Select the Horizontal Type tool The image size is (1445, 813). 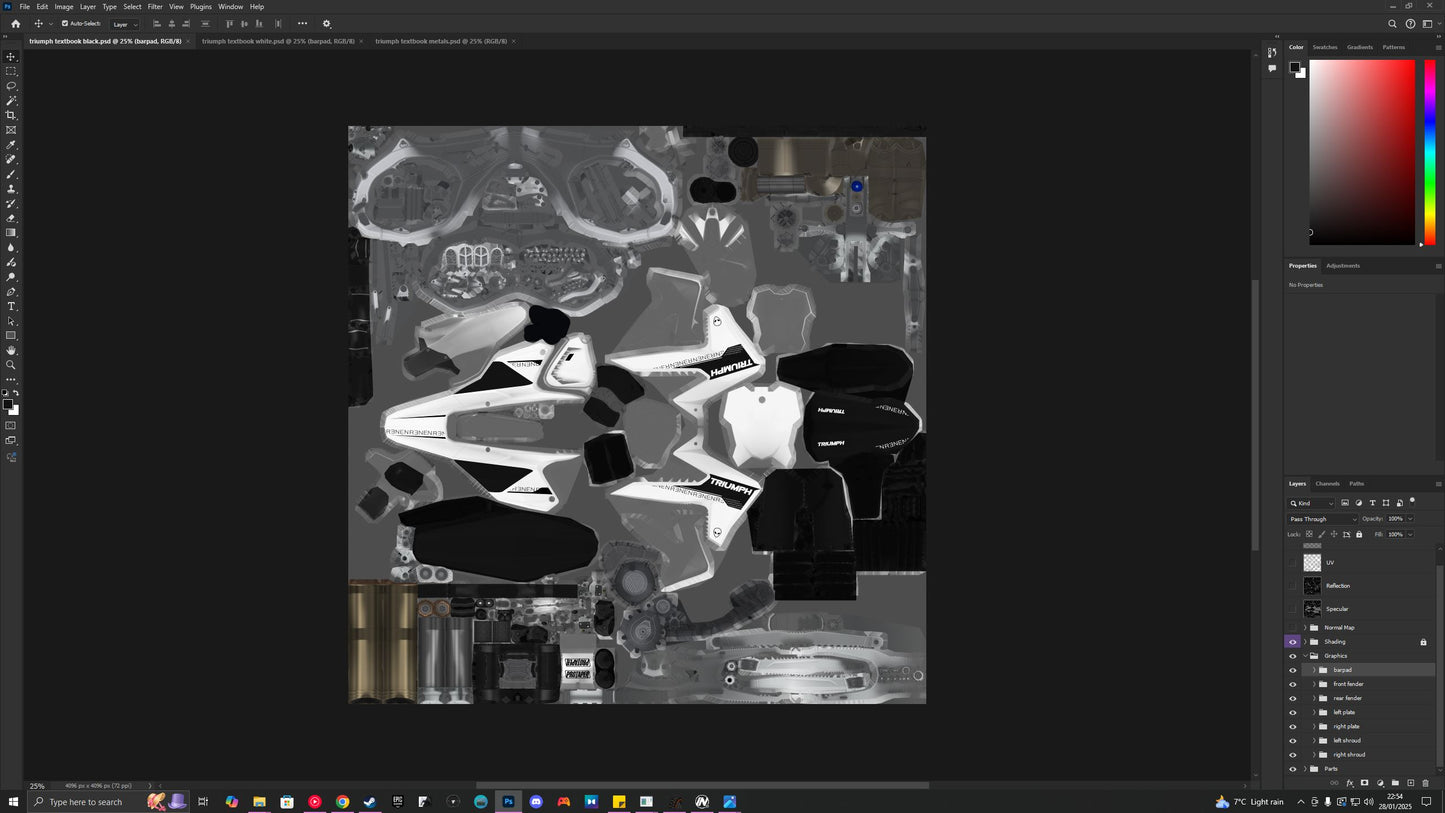11,306
